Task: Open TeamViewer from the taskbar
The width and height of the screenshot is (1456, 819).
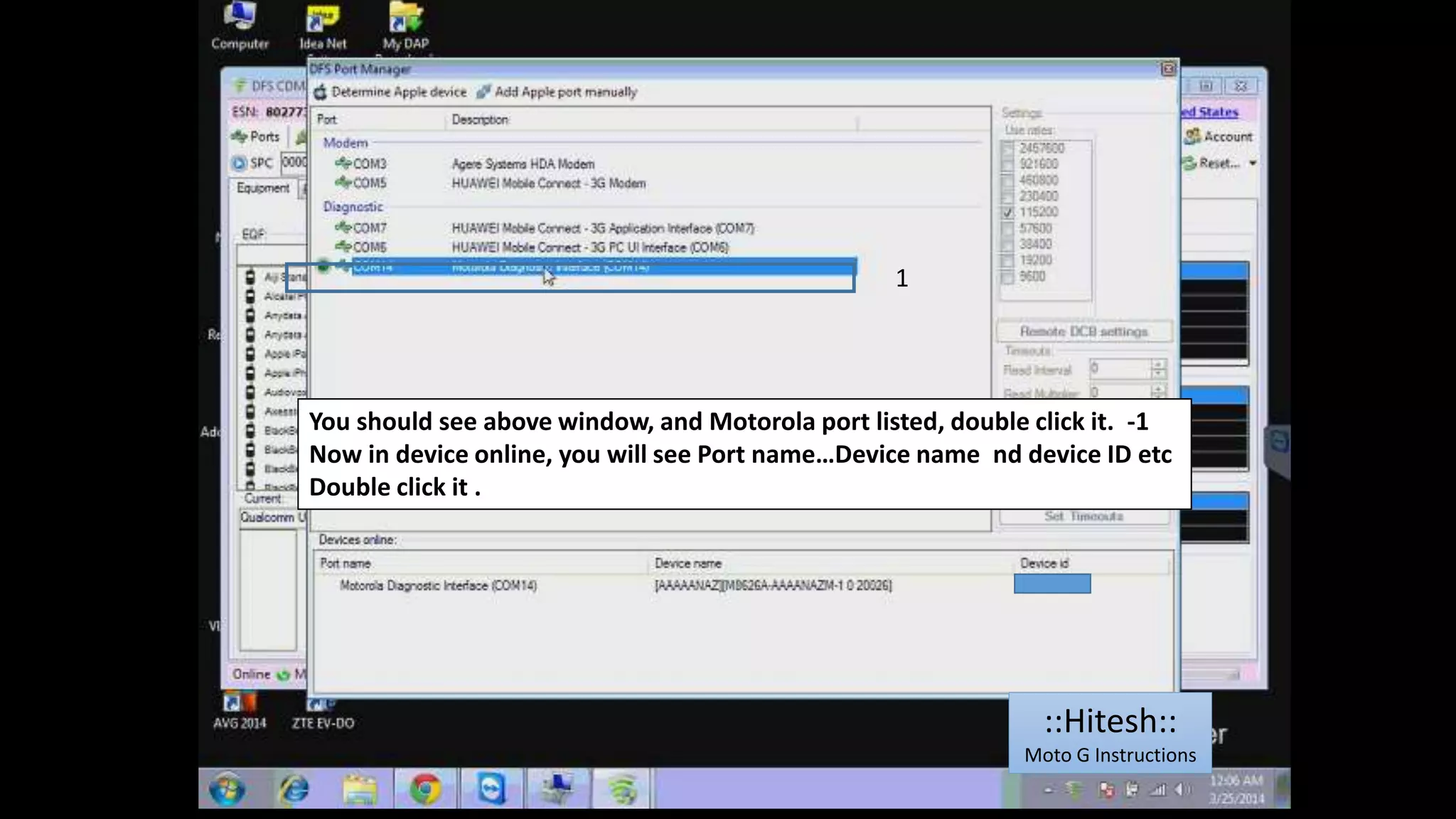Action: [491, 789]
